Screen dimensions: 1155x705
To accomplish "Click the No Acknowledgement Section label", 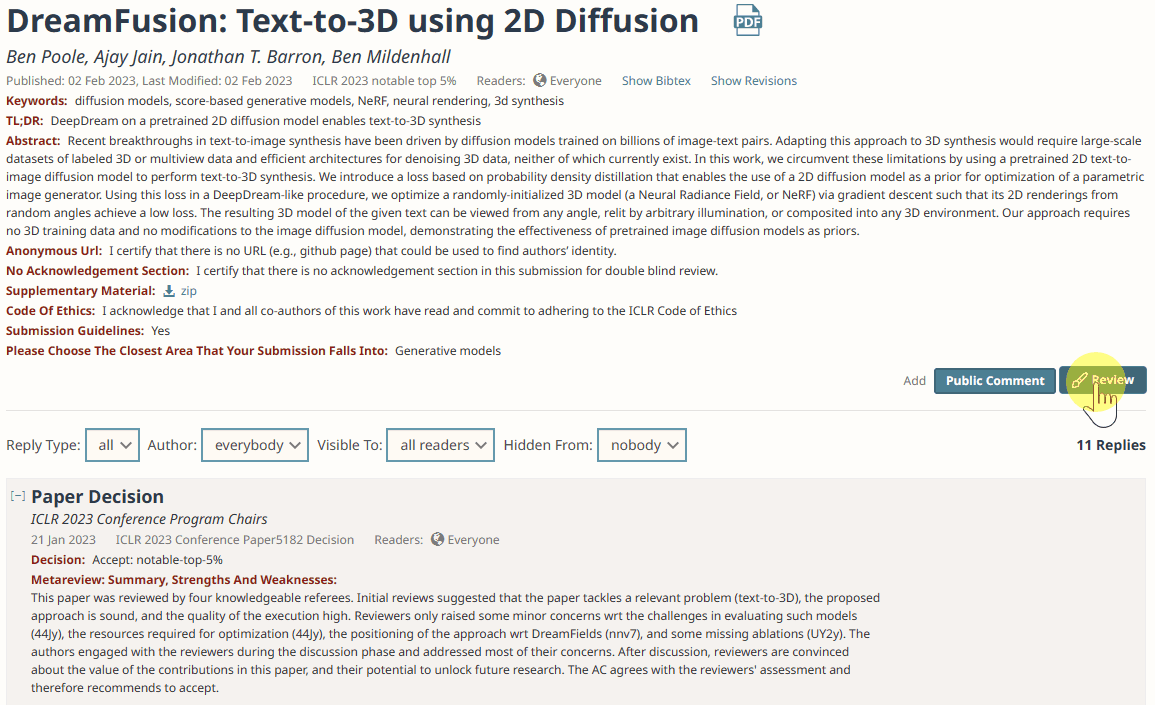I will (97, 271).
